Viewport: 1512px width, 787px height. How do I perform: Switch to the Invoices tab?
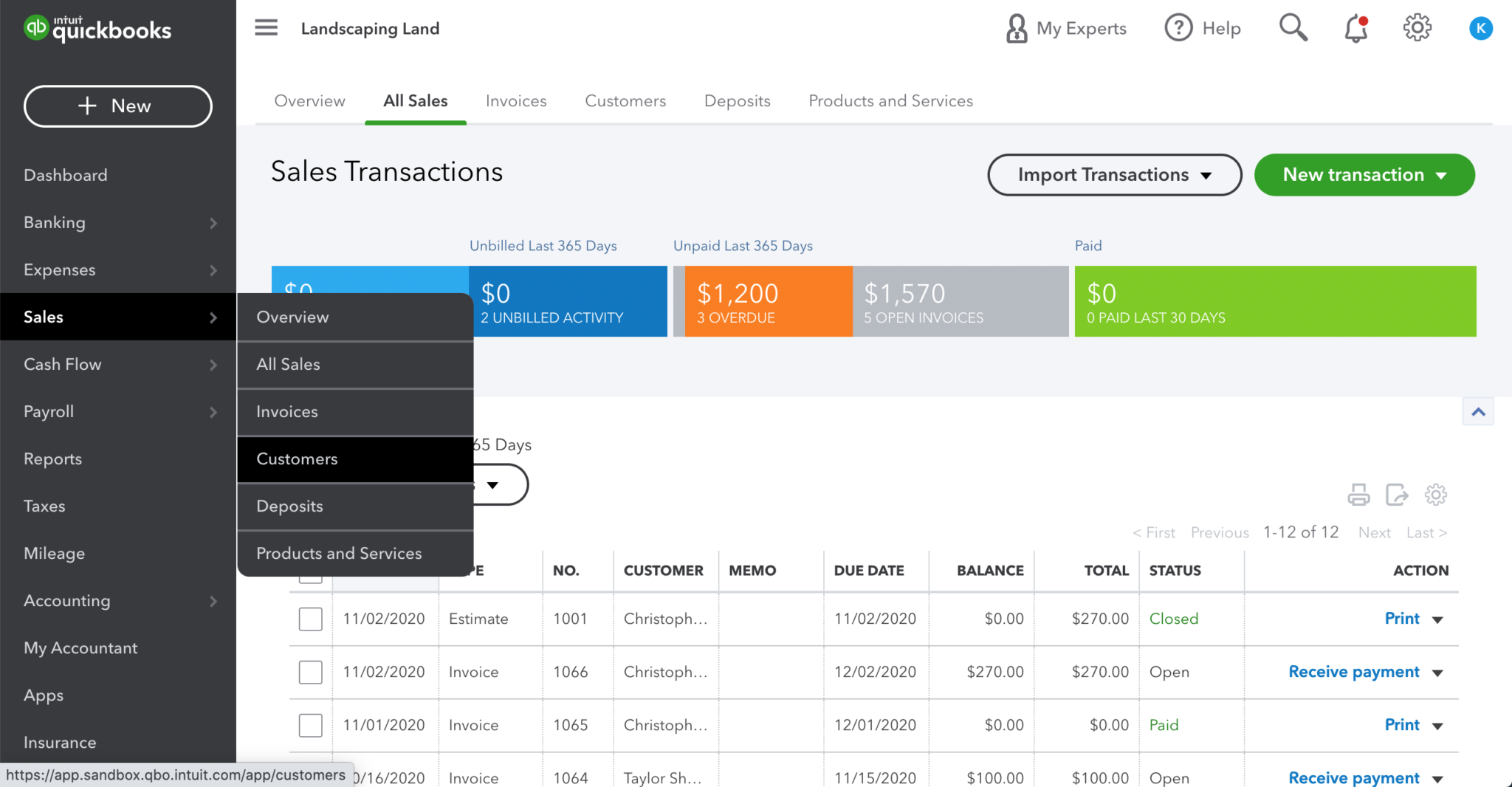(515, 100)
